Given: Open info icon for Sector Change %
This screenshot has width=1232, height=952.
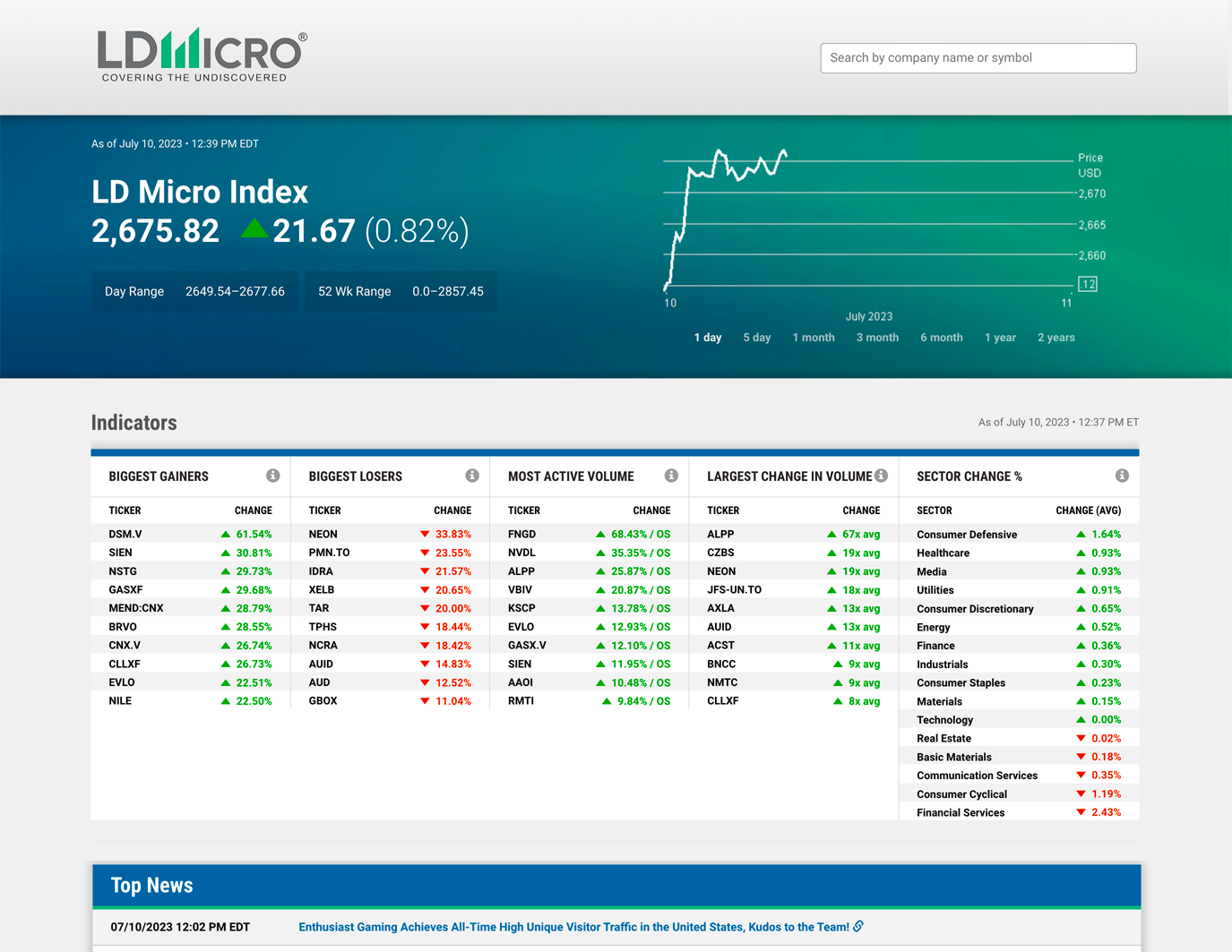Looking at the screenshot, I should pos(1122,476).
